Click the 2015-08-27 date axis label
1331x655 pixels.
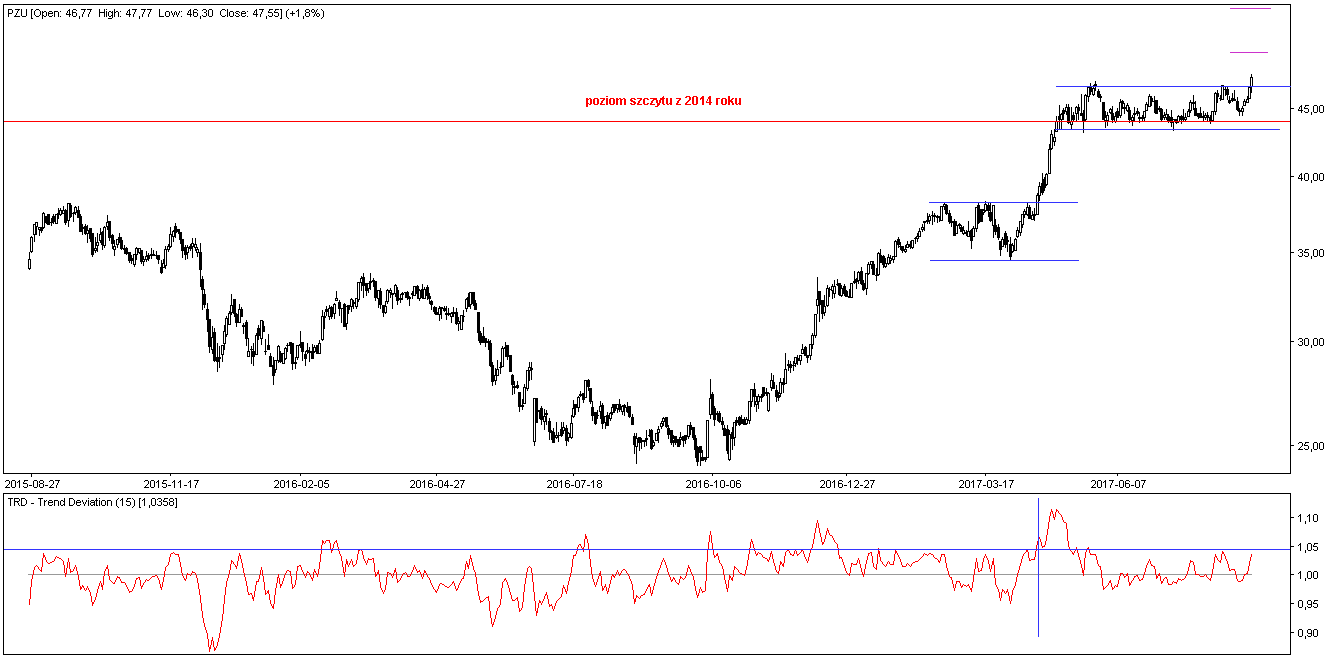[32, 482]
